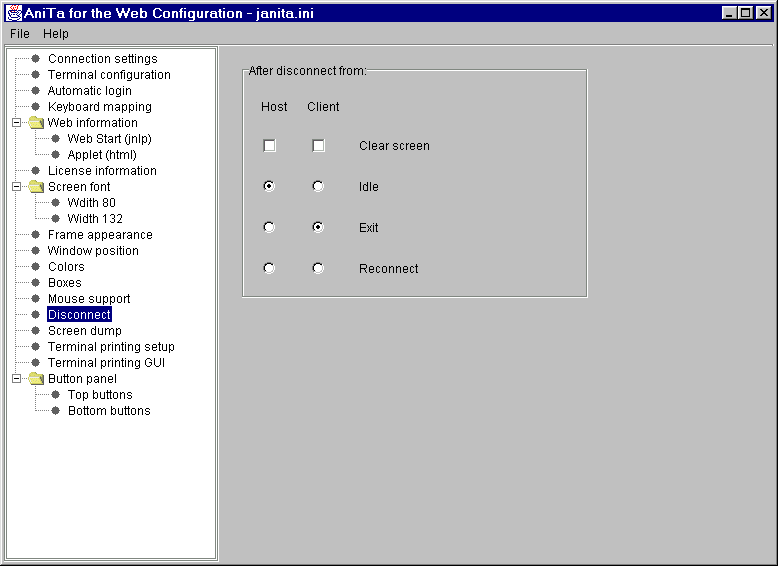Open the Boxes settings

(x=65, y=283)
